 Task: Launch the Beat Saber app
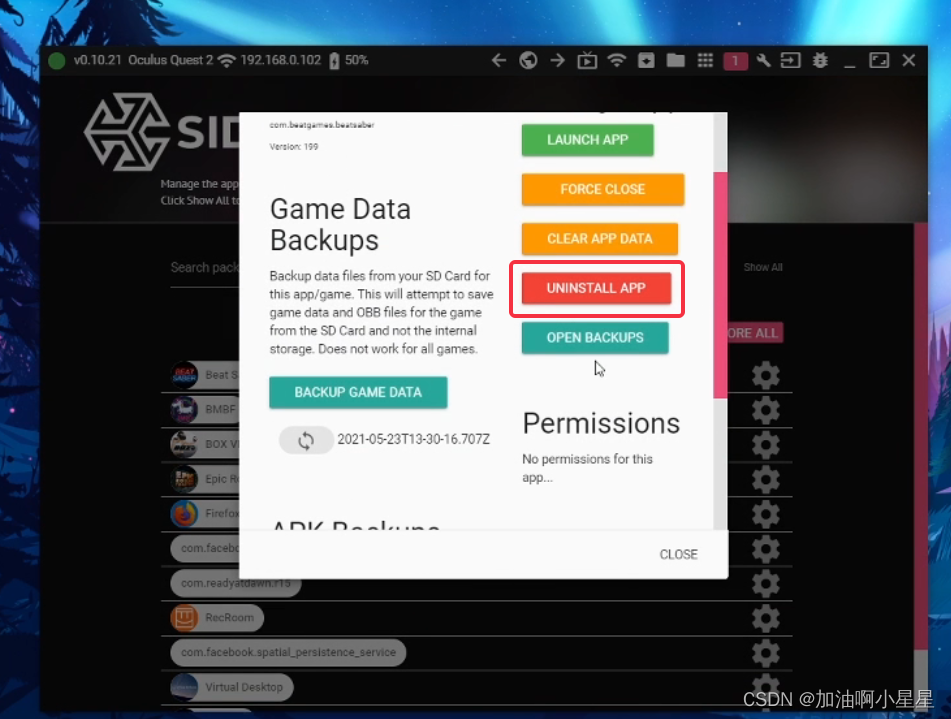point(588,140)
